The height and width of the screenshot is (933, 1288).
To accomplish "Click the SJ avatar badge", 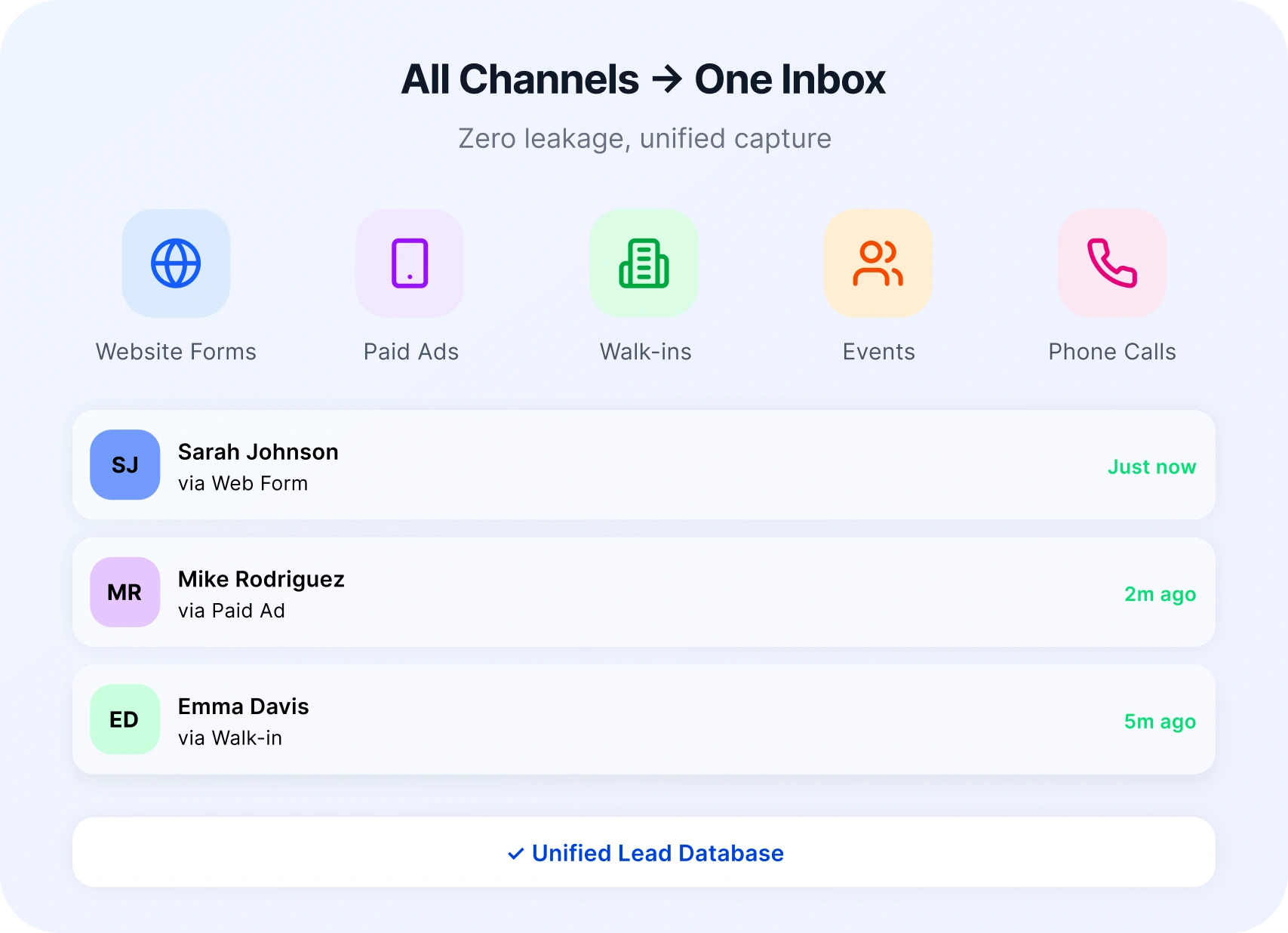I will [x=125, y=465].
